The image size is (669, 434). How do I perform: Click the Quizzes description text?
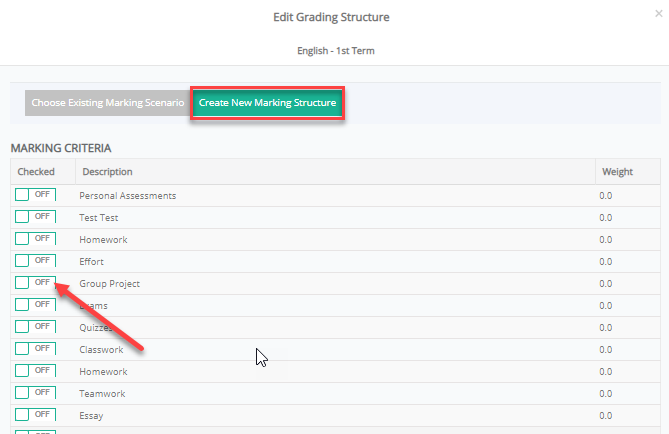[96, 328]
